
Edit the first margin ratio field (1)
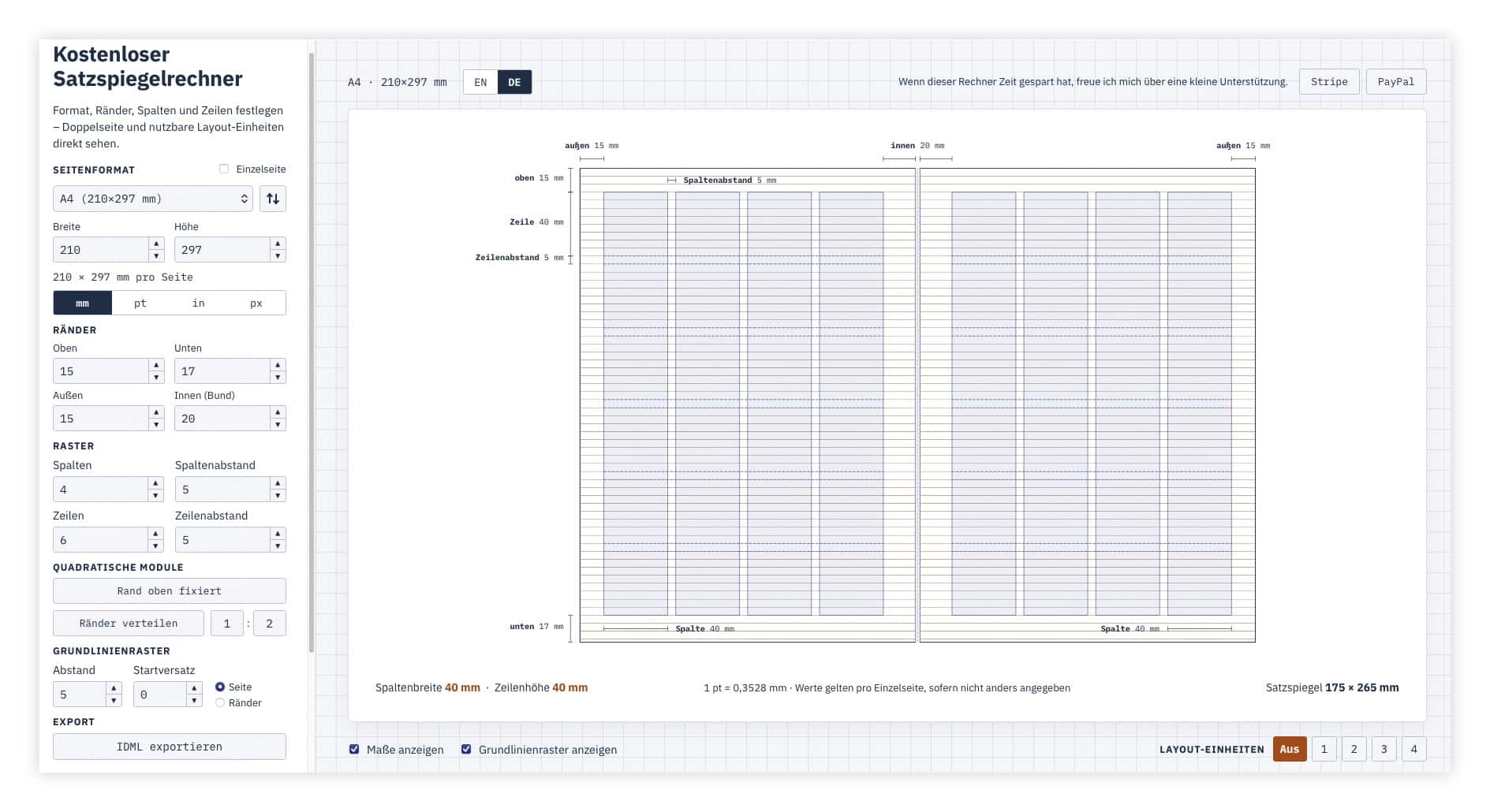tap(227, 624)
